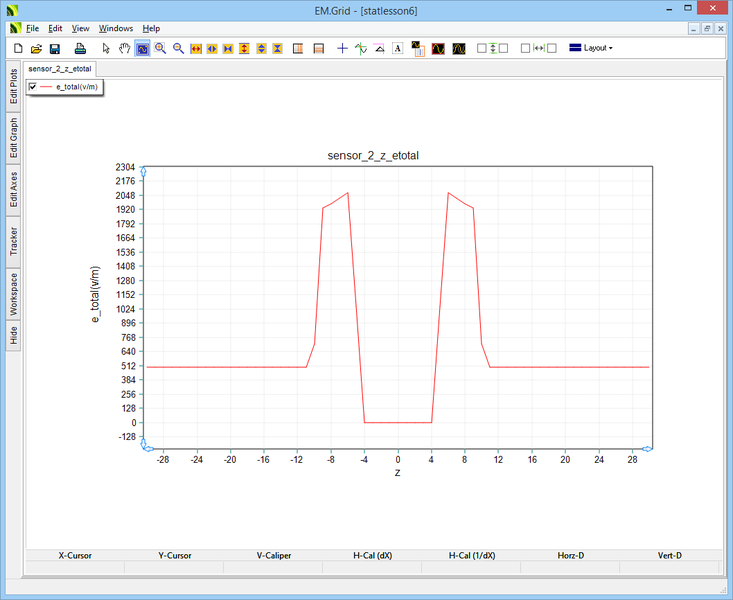This screenshot has width=733, height=600.
Task: Open the Edit Plots side panel
Action: [14, 86]
